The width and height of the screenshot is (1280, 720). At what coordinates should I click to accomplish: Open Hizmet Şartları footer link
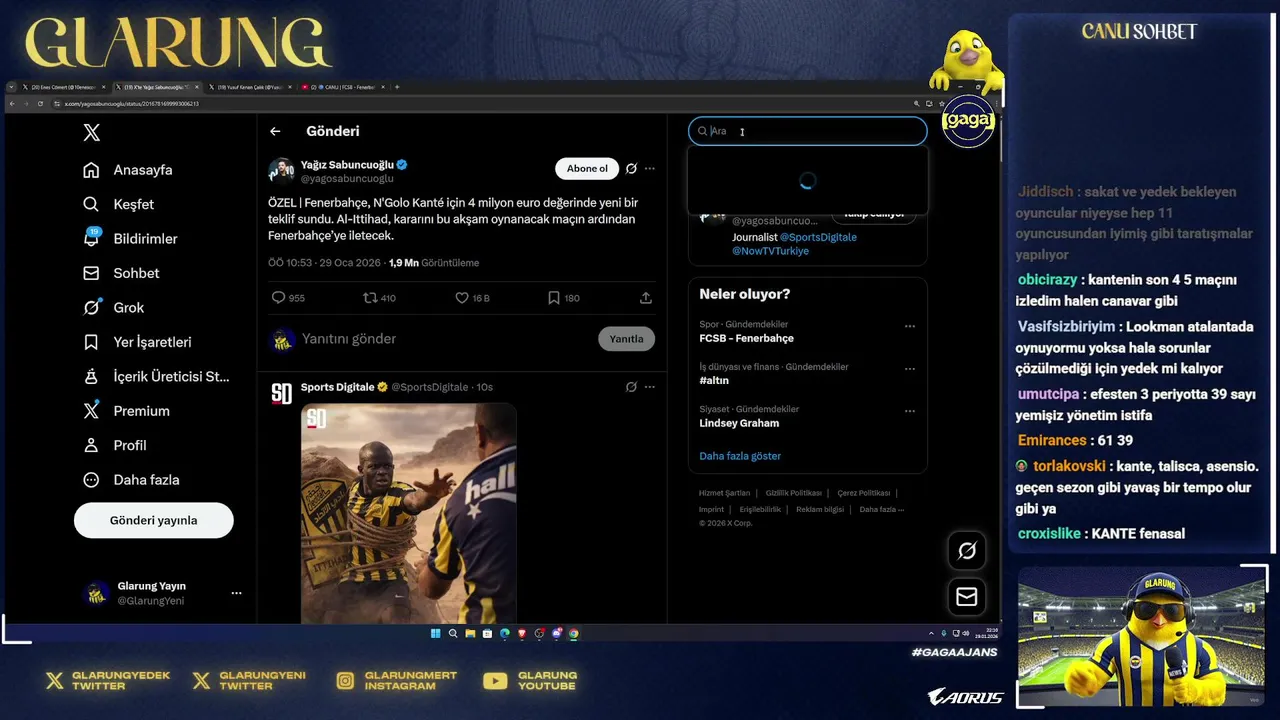(724, 493)
